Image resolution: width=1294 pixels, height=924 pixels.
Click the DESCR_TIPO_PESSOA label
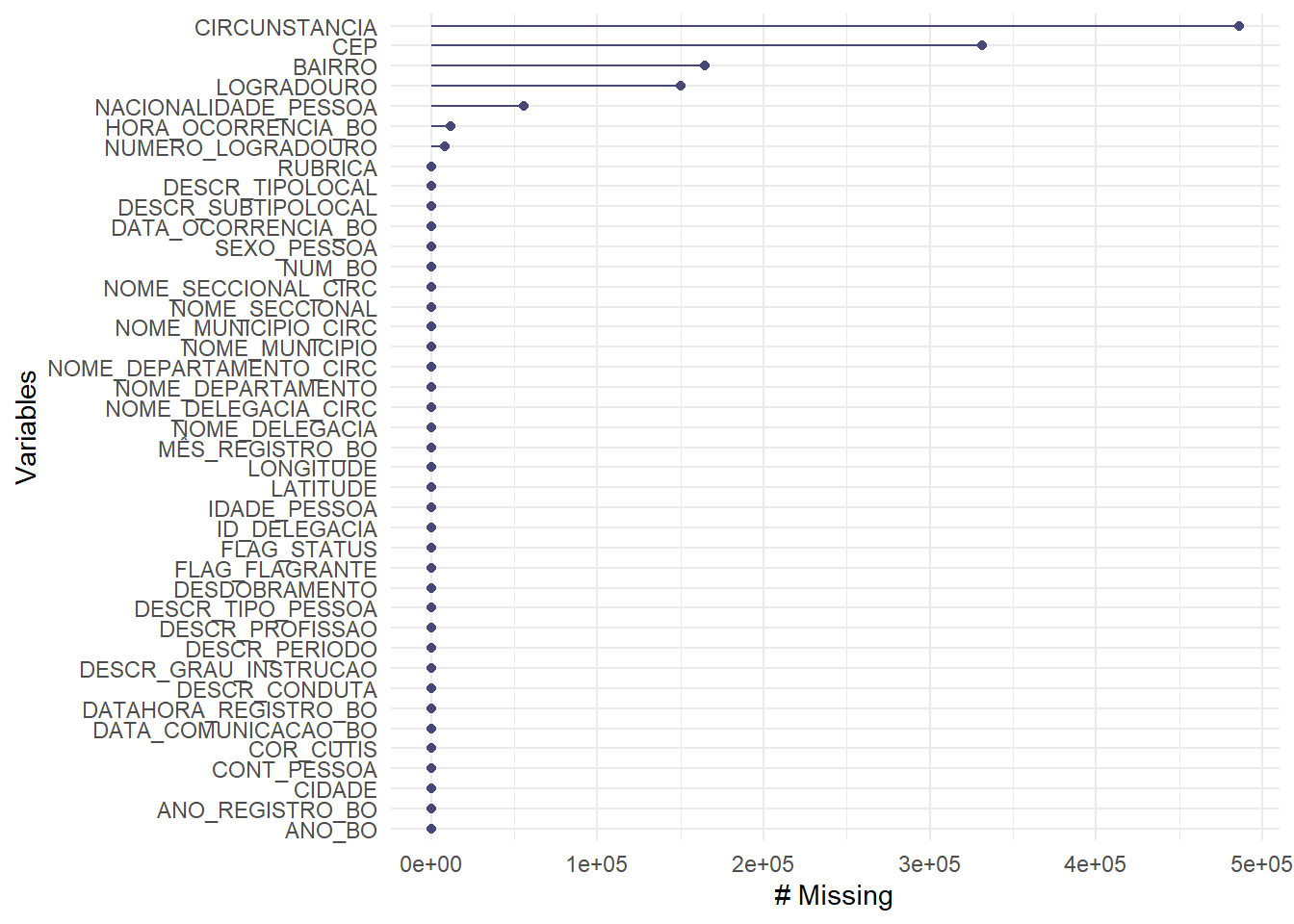[255, 609]
